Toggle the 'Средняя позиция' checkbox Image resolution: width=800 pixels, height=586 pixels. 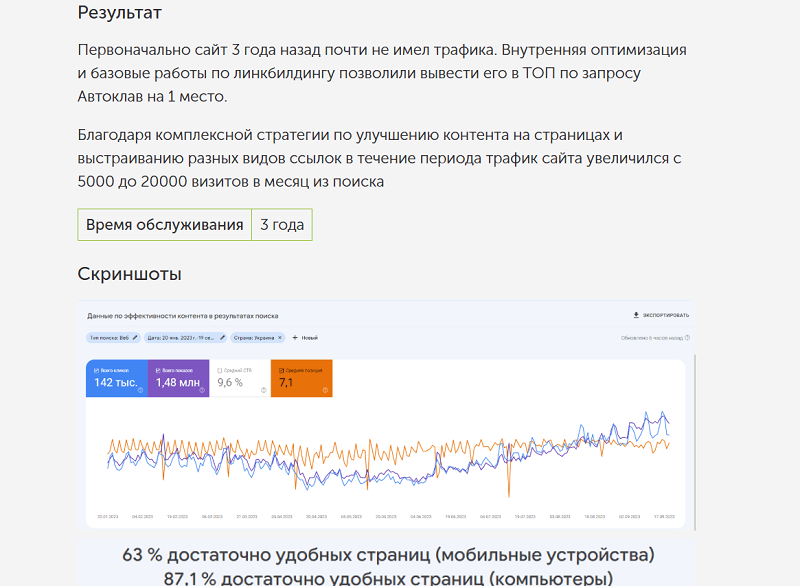click(282, 370)
